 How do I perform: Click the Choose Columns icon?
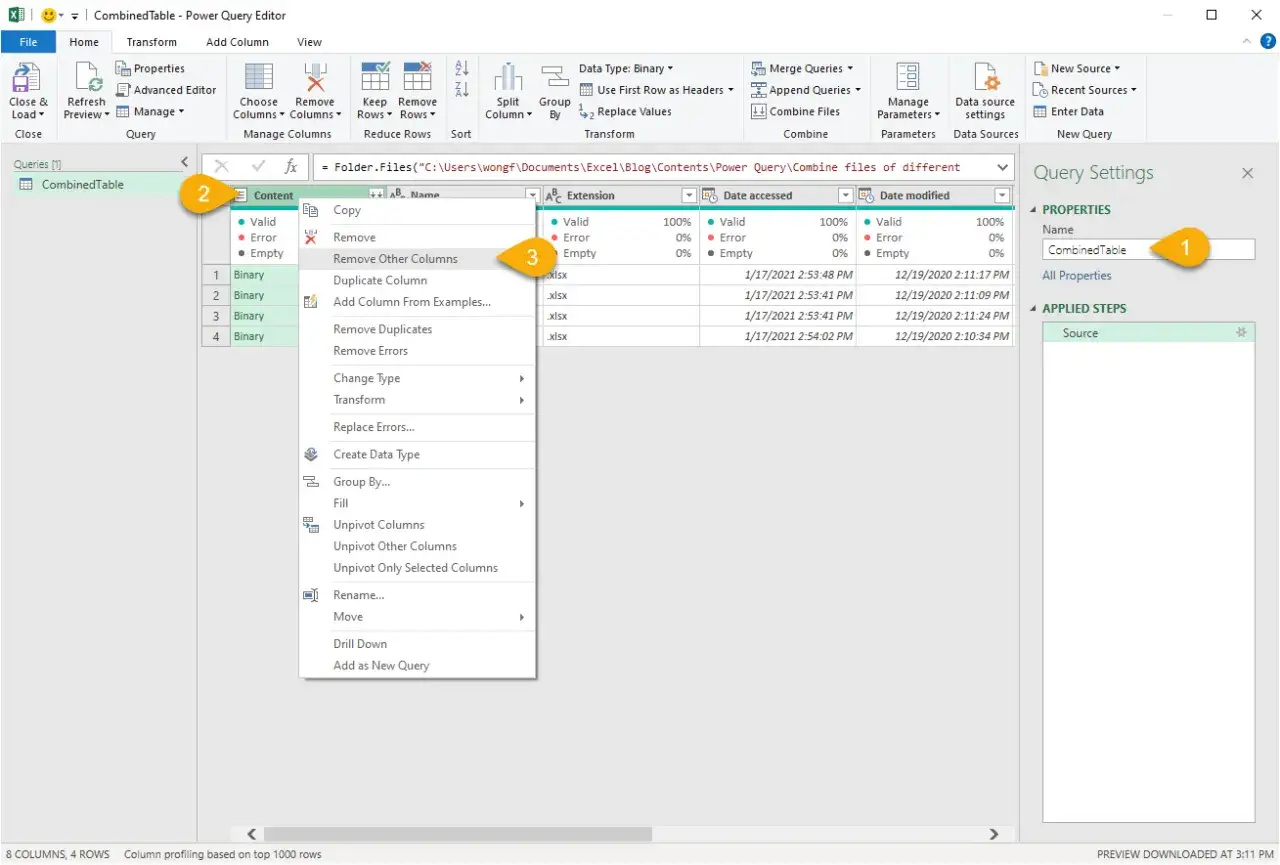[x=259, y=78]
